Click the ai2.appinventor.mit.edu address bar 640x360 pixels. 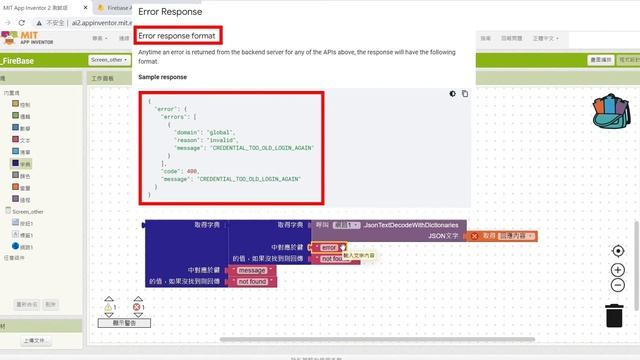pyautogui.click(x=102, y=23)
